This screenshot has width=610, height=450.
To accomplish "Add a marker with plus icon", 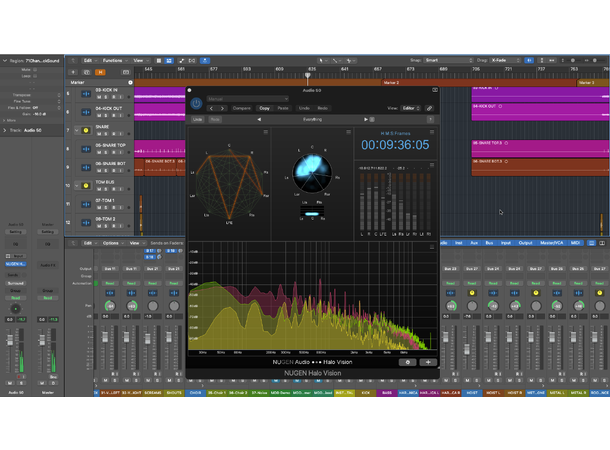I will click(x=130, y=82).
